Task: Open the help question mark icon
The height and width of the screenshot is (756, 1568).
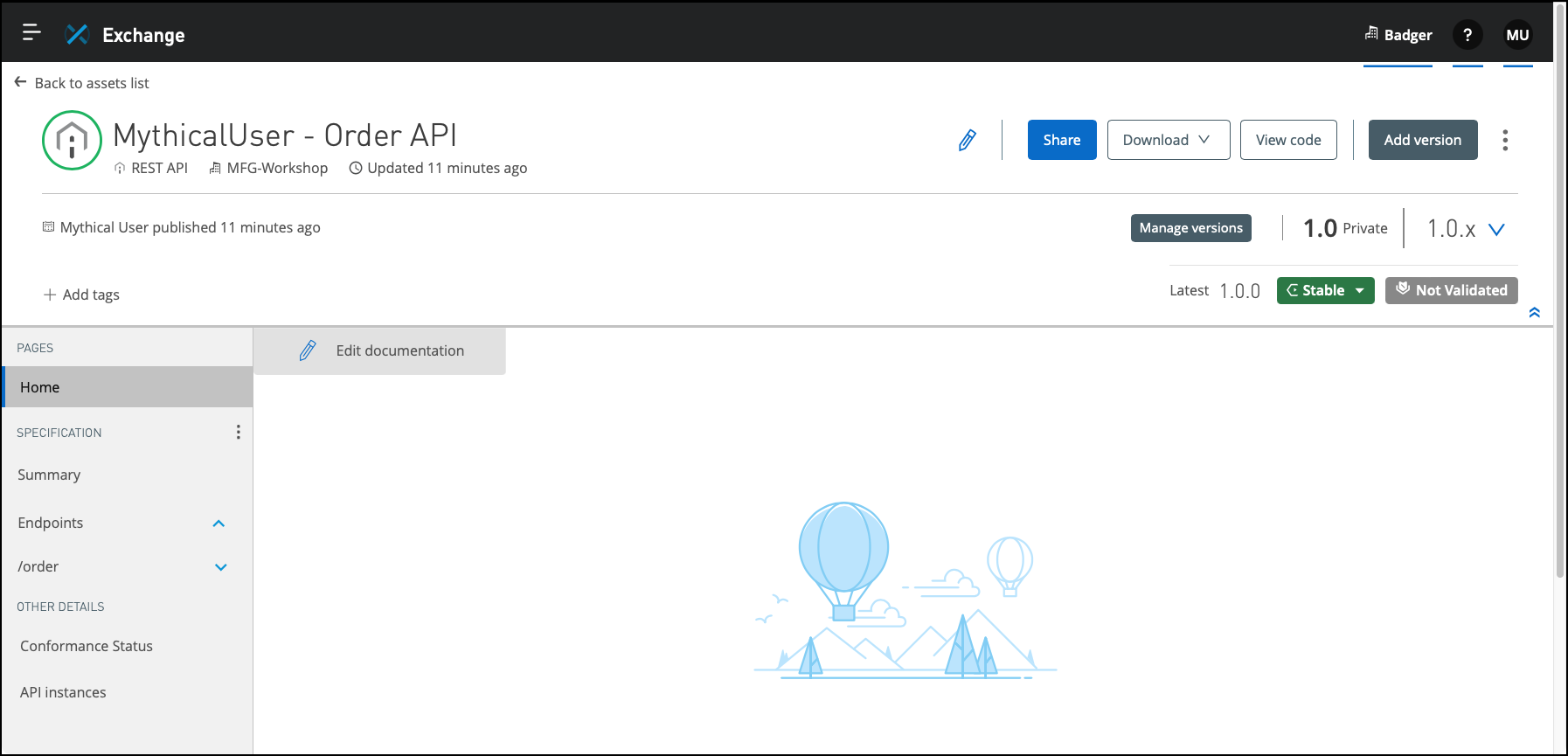Action: click(x=1467, y=35)
